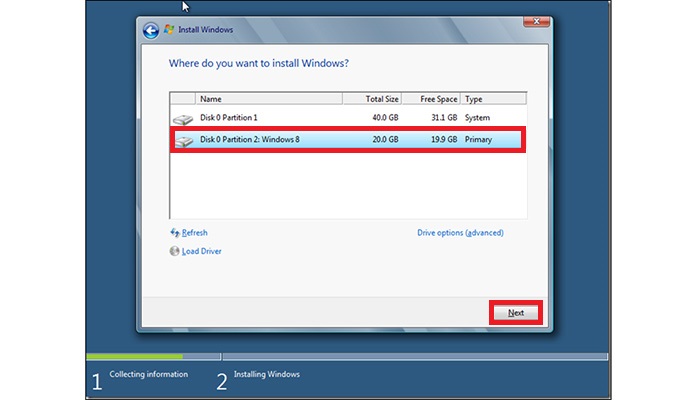The width and height of the screenshot is (700, 400).
Task: Sort by the Name column header
Action: point(268,99)
